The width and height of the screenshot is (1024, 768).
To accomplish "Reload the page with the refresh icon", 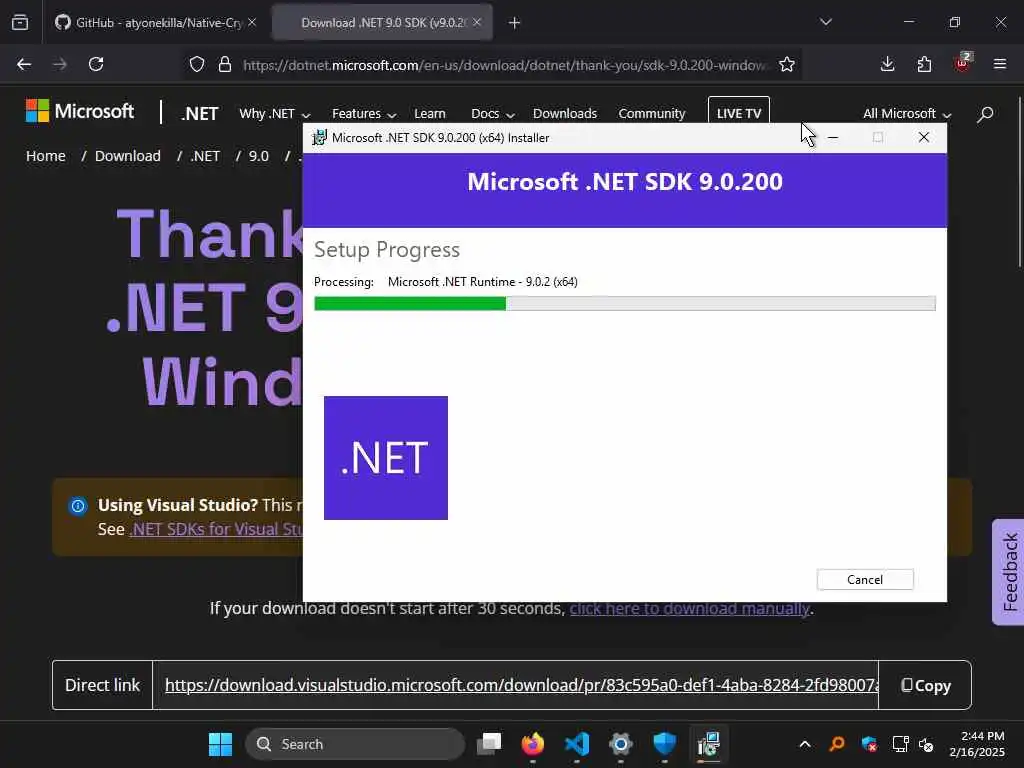I will pos(96,64).
